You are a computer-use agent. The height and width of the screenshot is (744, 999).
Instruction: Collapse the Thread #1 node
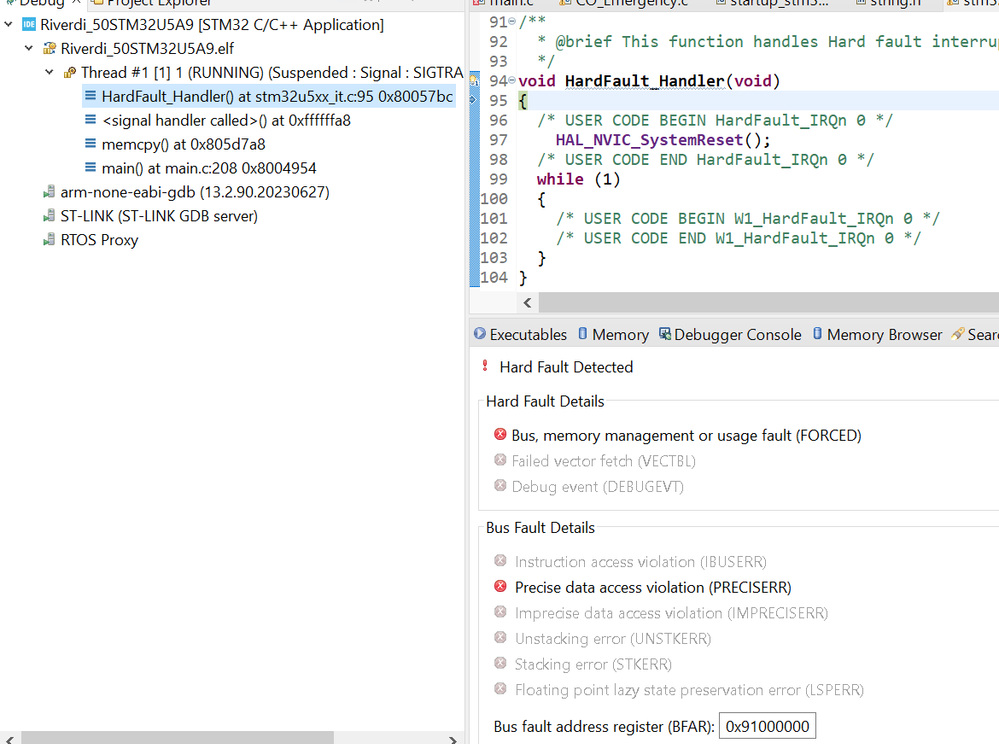[x=49, y=73]
